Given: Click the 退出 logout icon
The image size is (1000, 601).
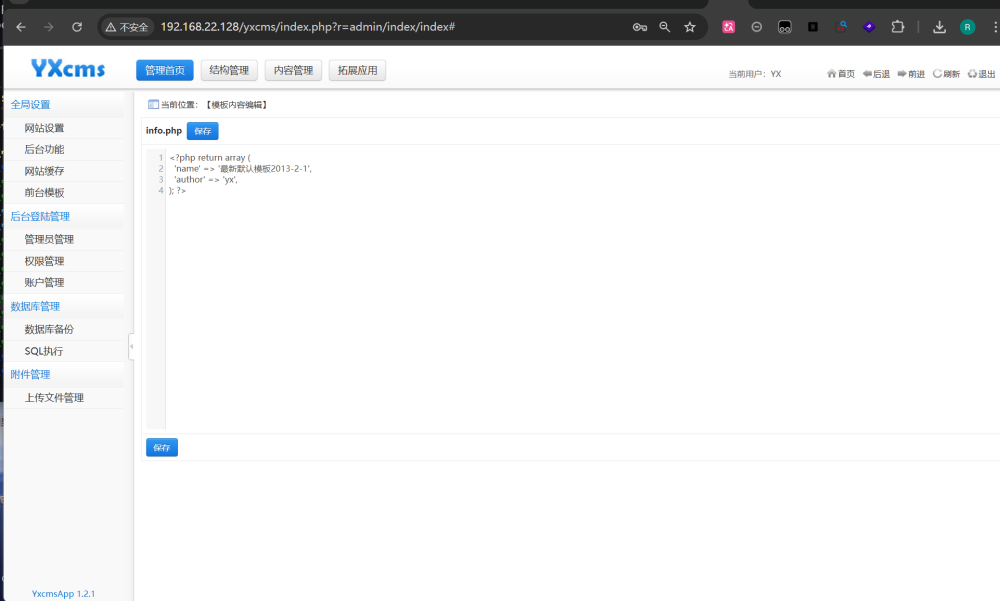Looking at the screenshot, I should [981, 74].
